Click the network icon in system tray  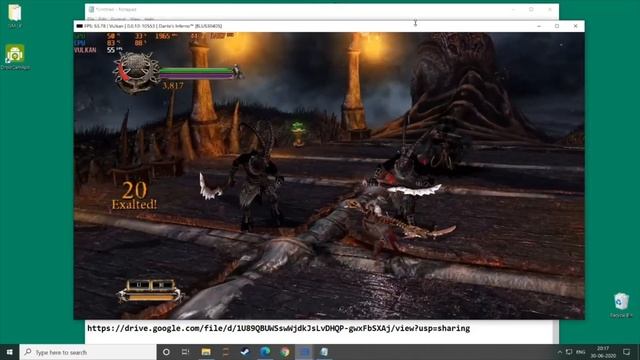[569, 352]
